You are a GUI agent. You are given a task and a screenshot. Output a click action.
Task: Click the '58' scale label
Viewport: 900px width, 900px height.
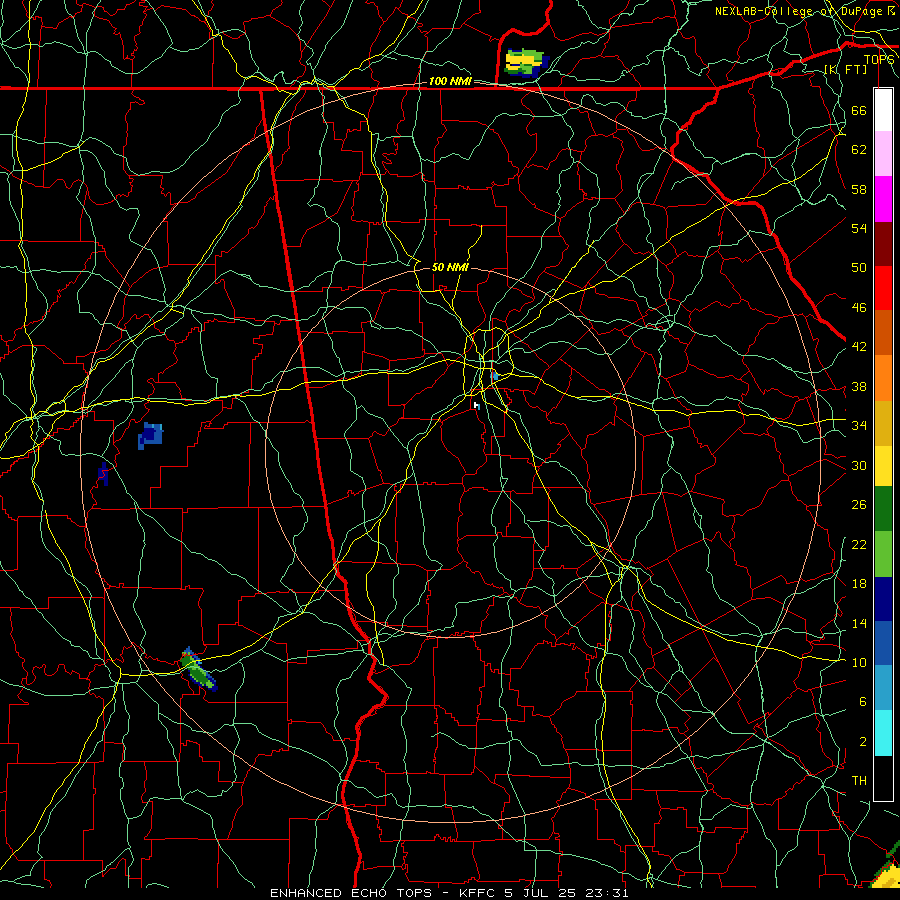[x=859, y=189]
